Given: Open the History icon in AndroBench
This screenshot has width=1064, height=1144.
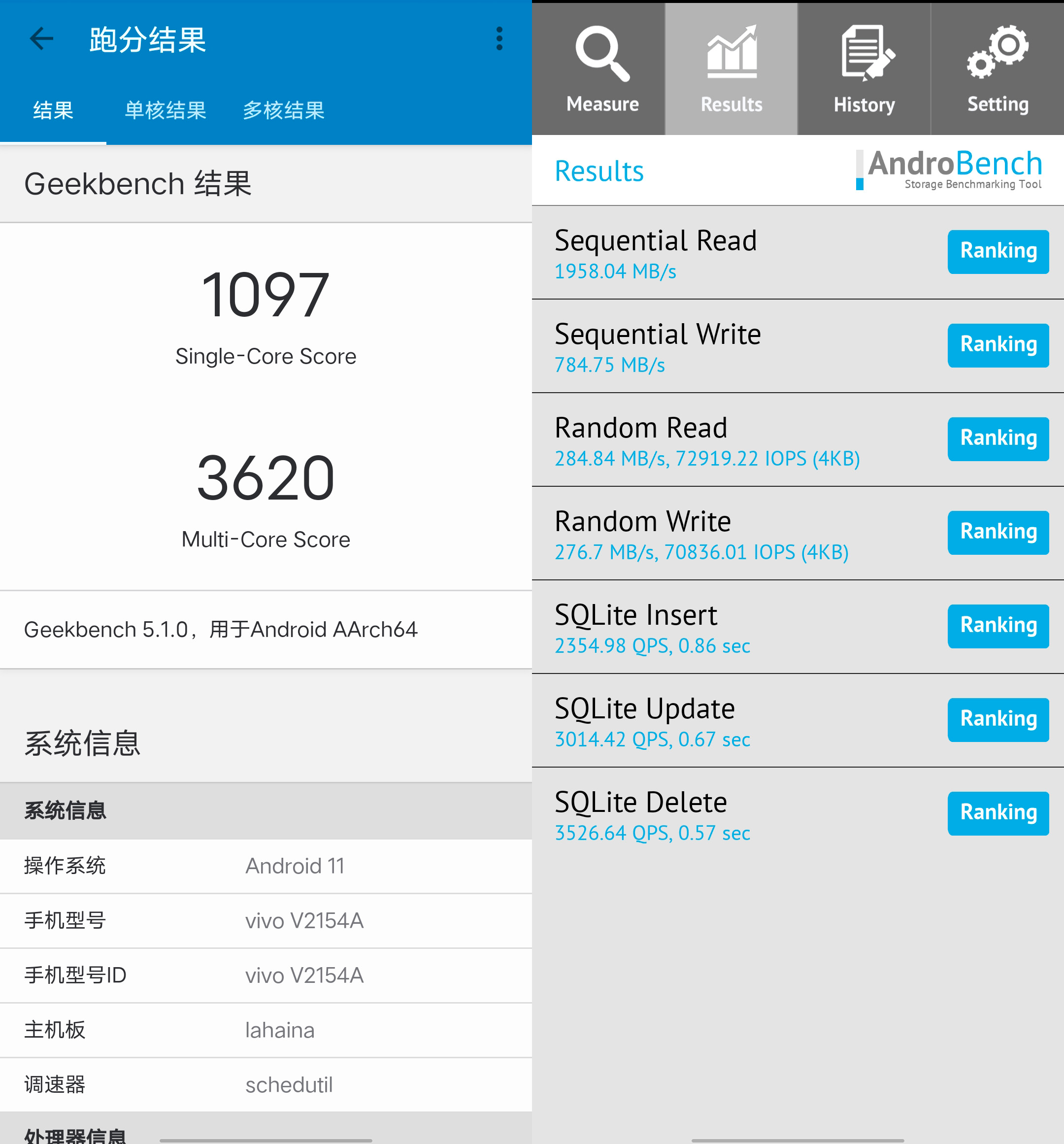Looking at the screenshot, I should point(864,65).
